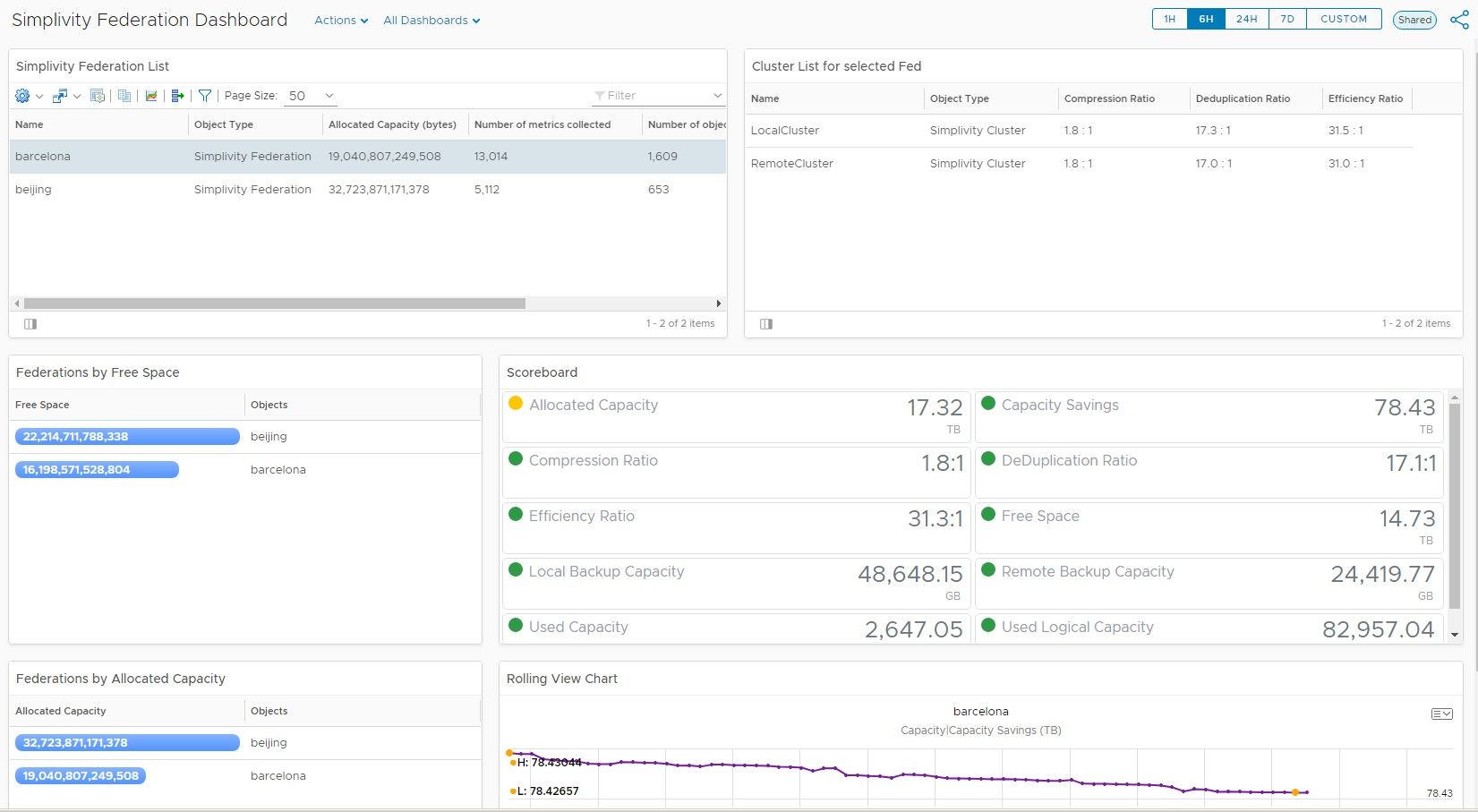Select the 24H time range
The height and width of the screenshot is (812, 1478).
(x=1246, y=19)
